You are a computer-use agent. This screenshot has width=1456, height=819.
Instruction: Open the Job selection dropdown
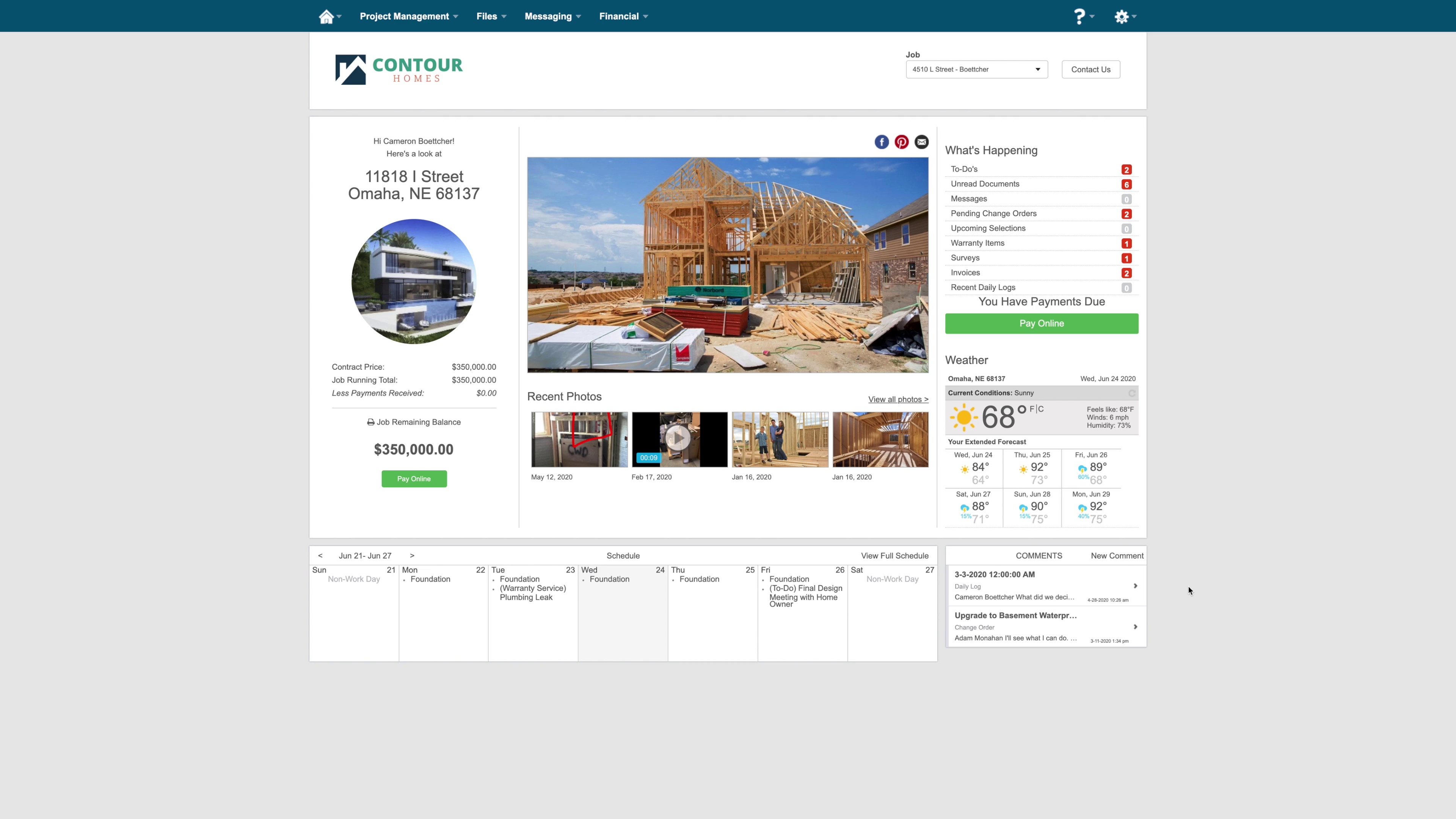[x=976, y=69]
